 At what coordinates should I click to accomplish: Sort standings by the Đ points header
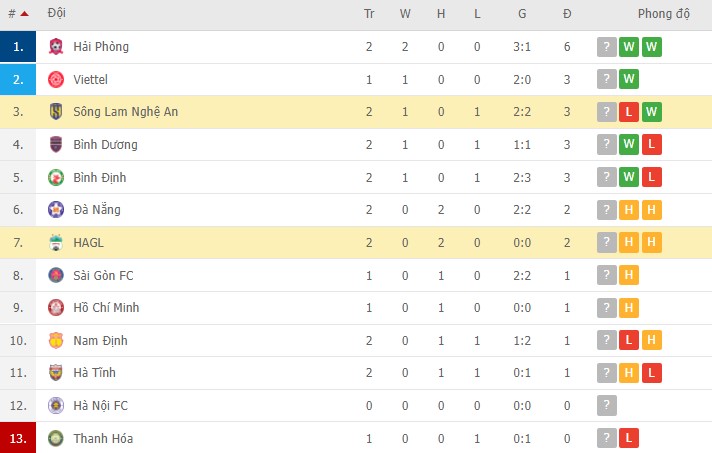567,14
